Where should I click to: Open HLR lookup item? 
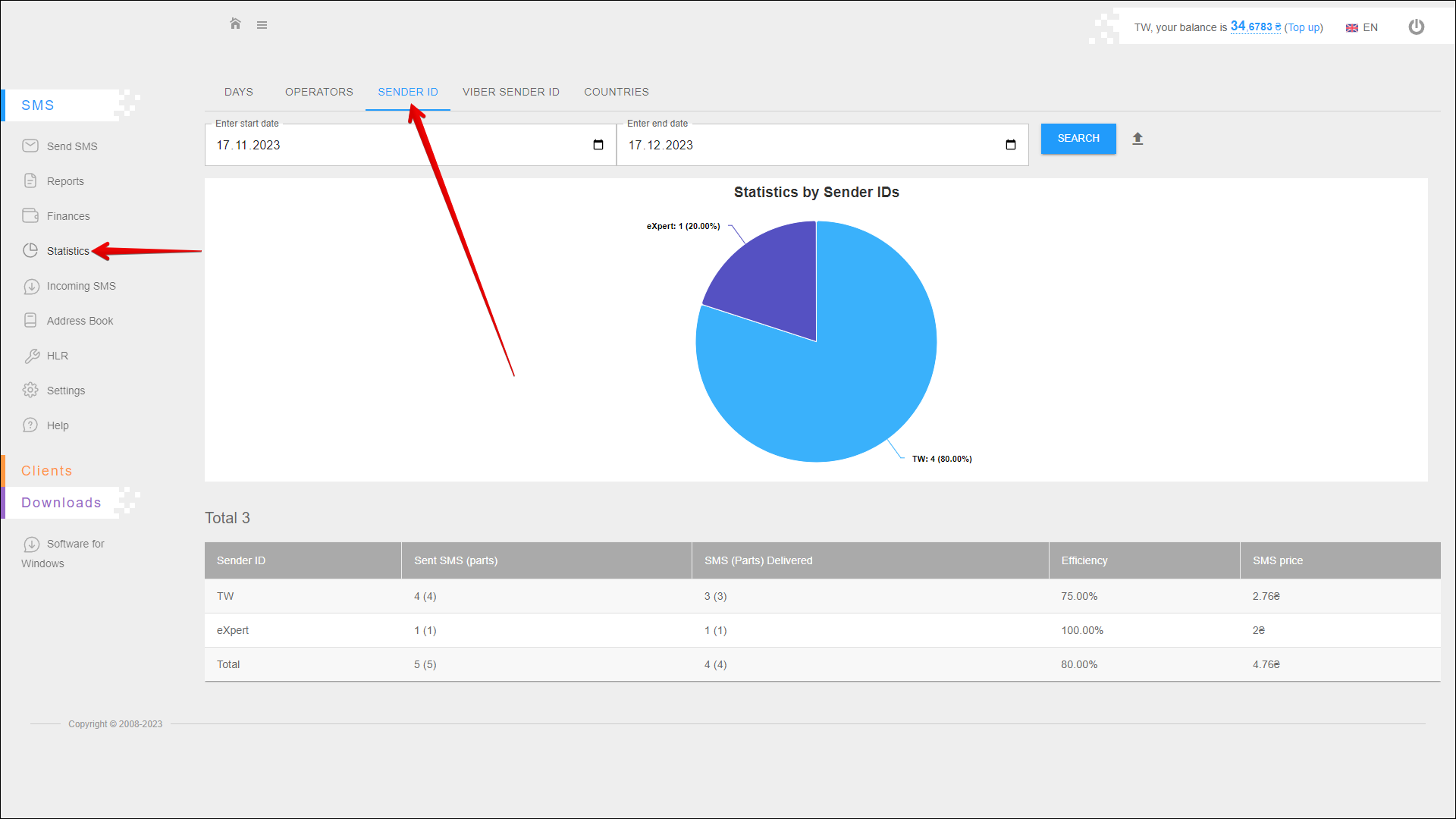[x=57, y=356]
